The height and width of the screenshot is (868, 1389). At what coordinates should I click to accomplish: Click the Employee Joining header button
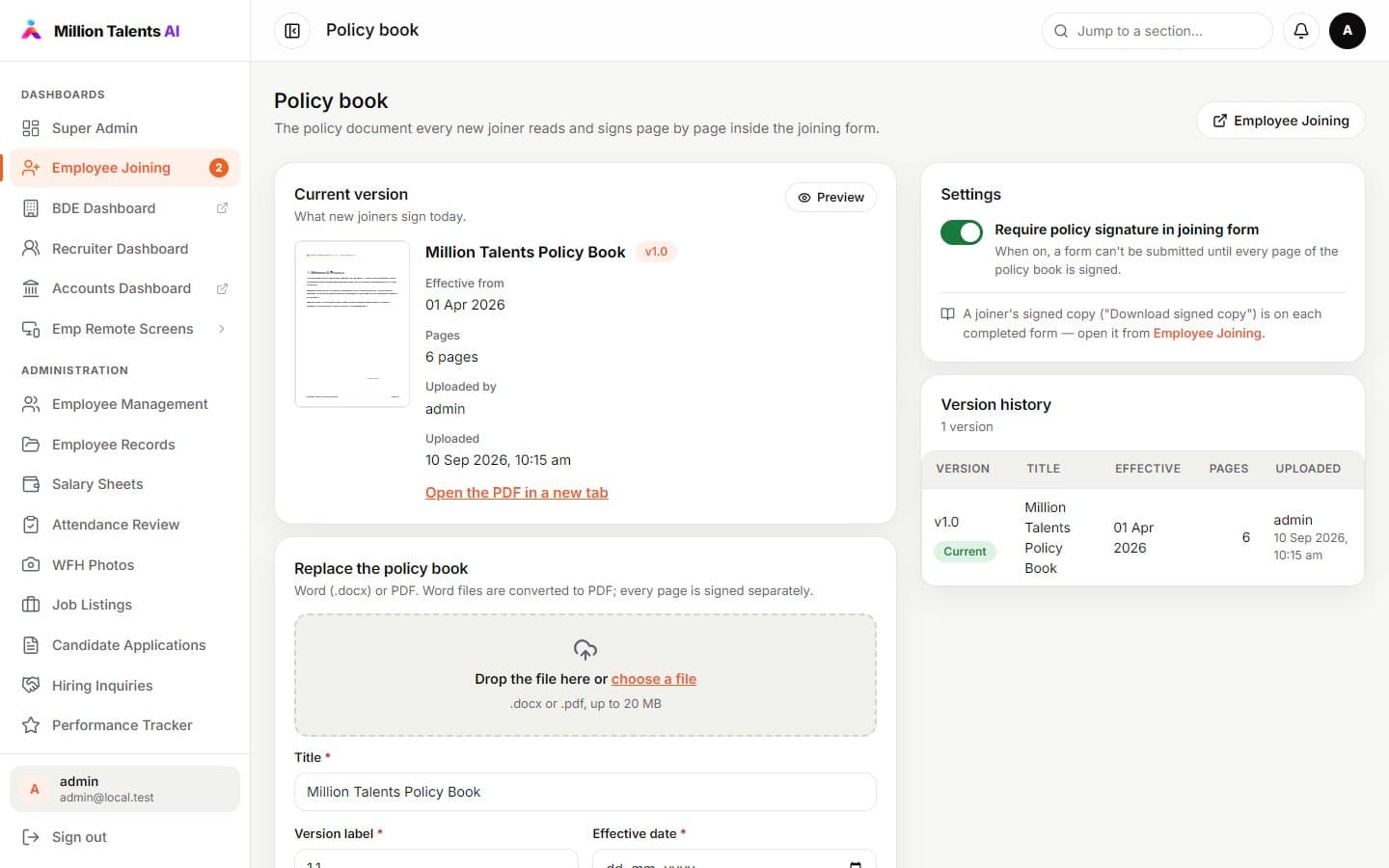[1280, 121]
